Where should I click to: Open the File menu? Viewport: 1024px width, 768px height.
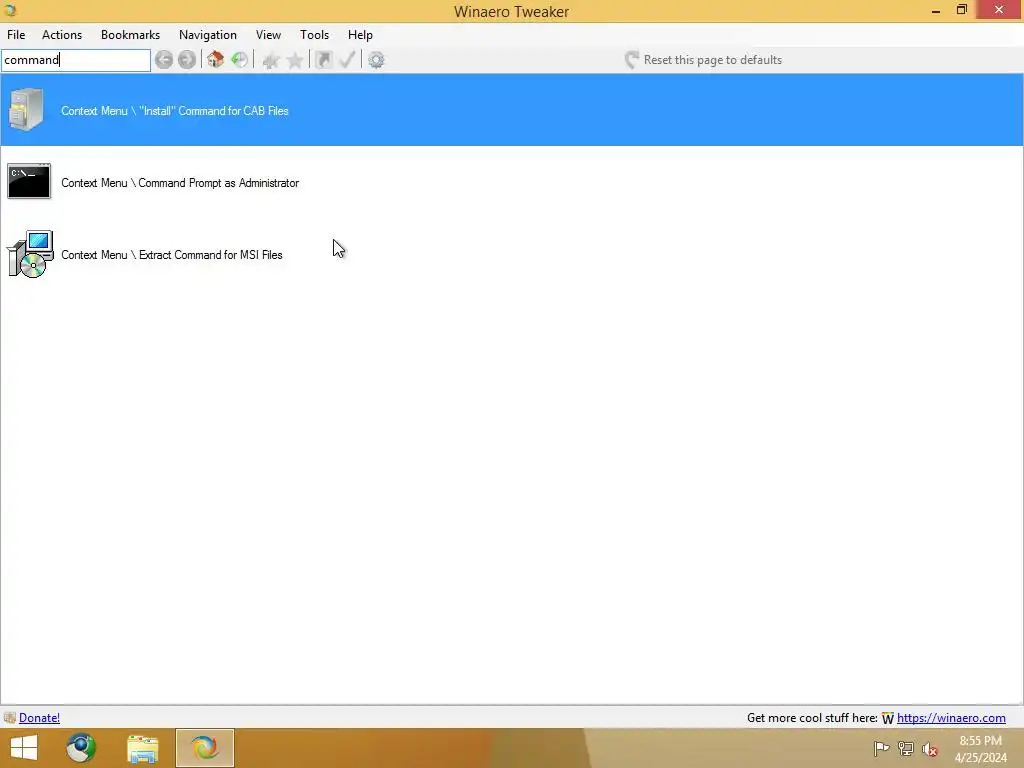16,35
